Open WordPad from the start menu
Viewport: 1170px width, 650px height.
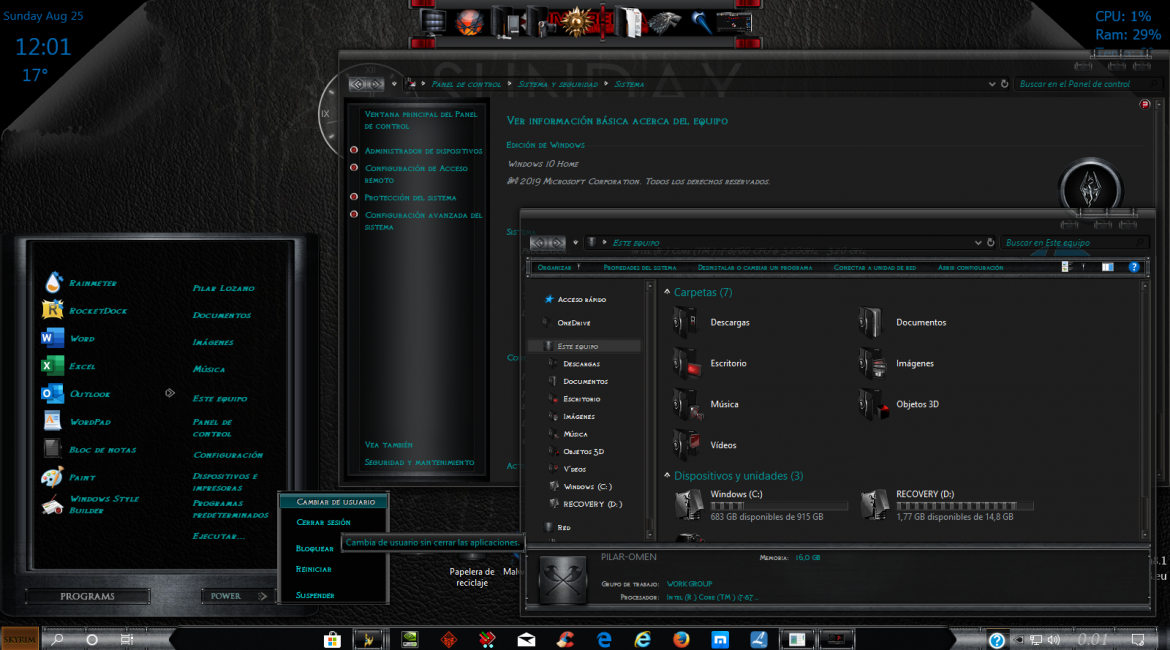77,421
